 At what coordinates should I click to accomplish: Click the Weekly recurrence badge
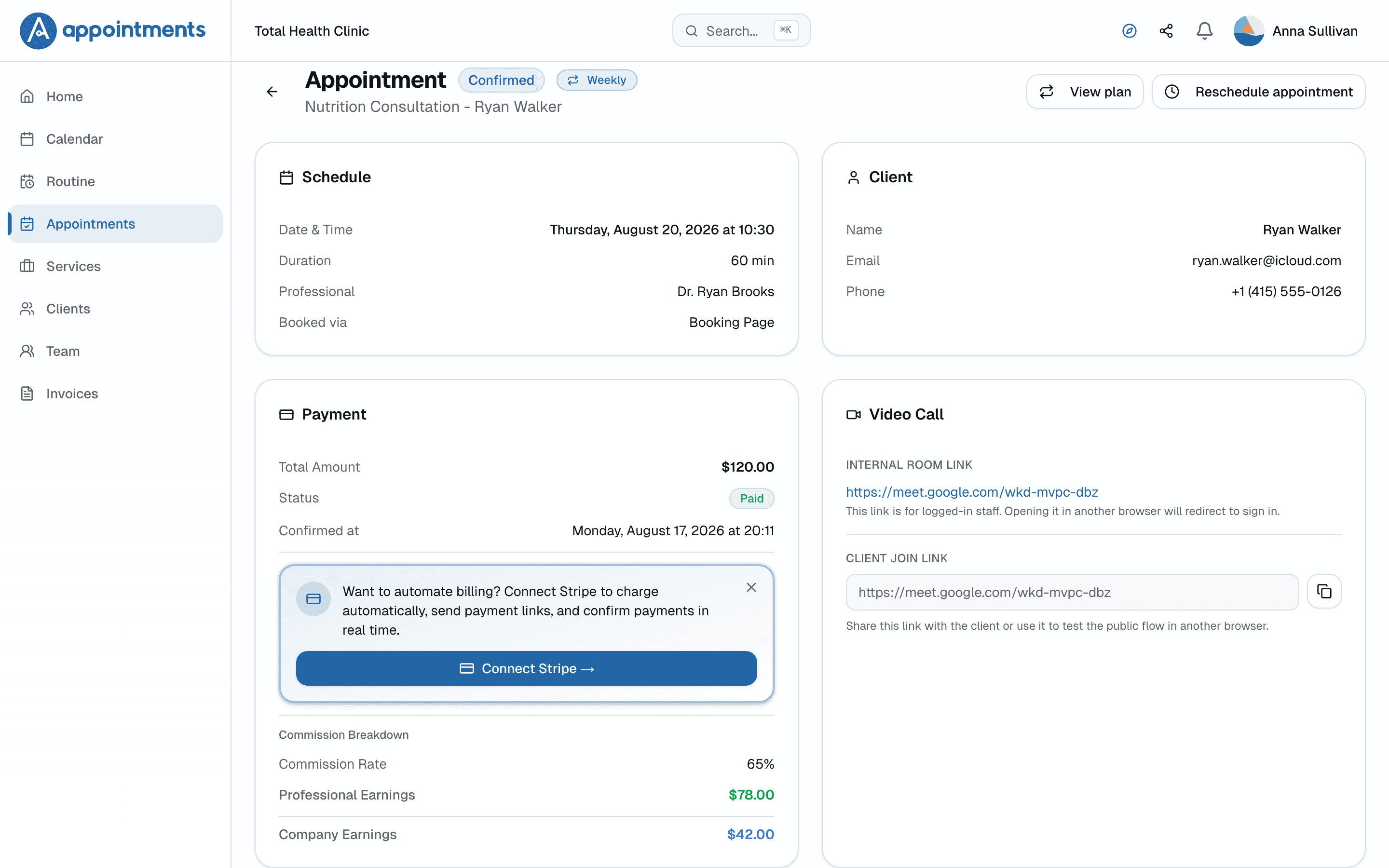(x=596, y=81)
